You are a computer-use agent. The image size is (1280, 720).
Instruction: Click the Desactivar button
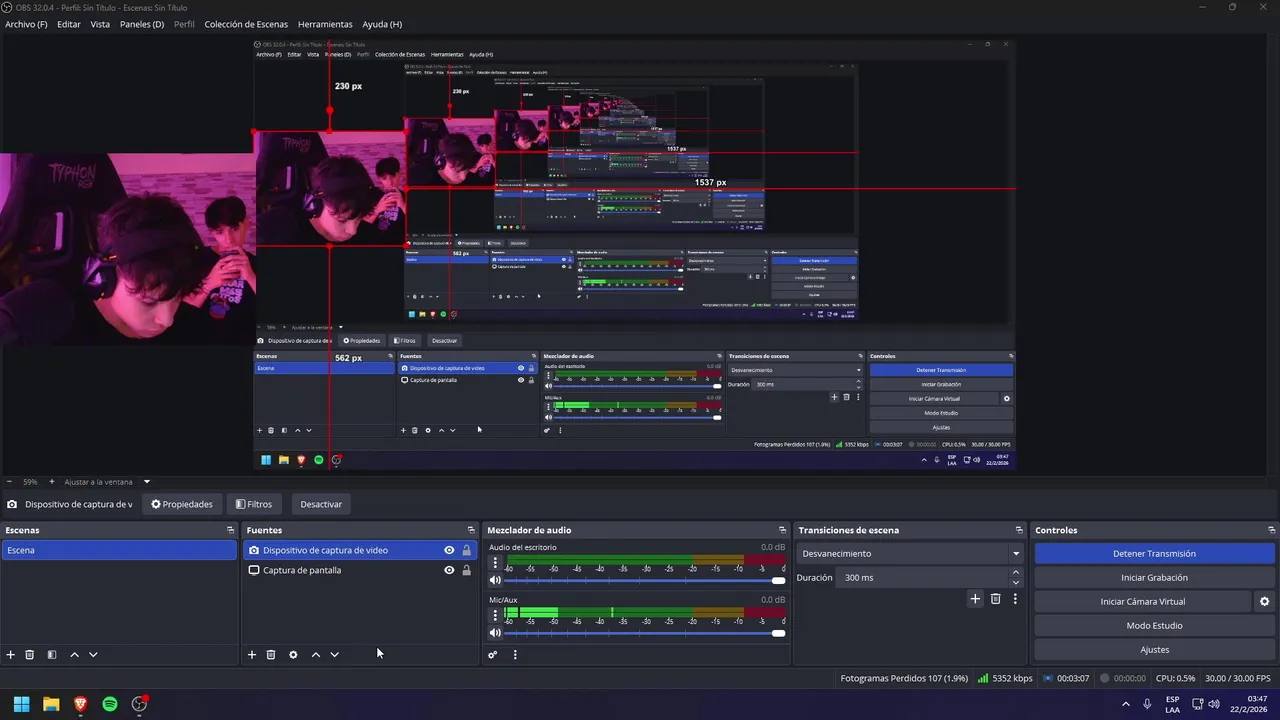pos(321,504)
